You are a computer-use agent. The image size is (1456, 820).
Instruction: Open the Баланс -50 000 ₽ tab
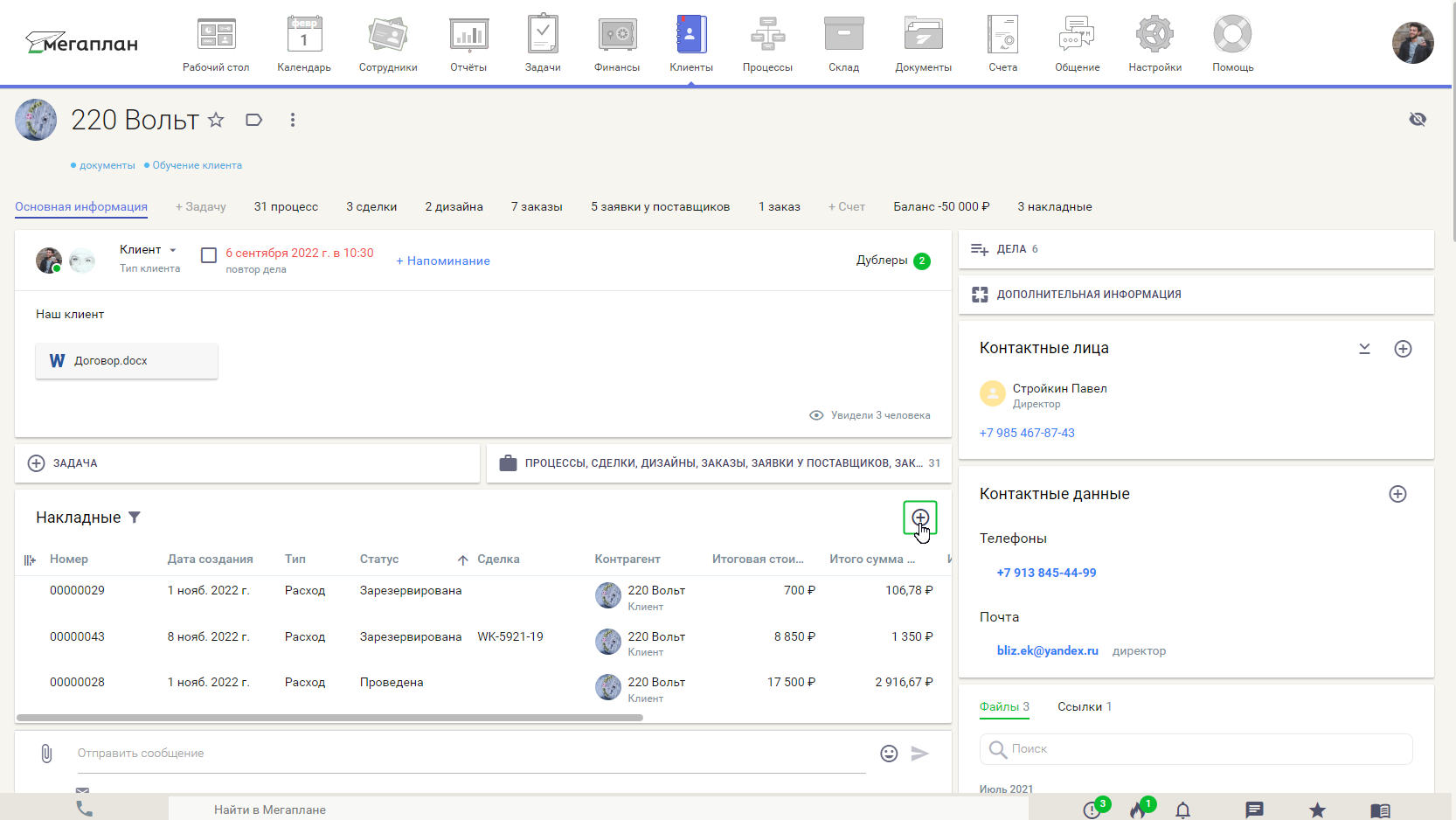tap(941, 207)
